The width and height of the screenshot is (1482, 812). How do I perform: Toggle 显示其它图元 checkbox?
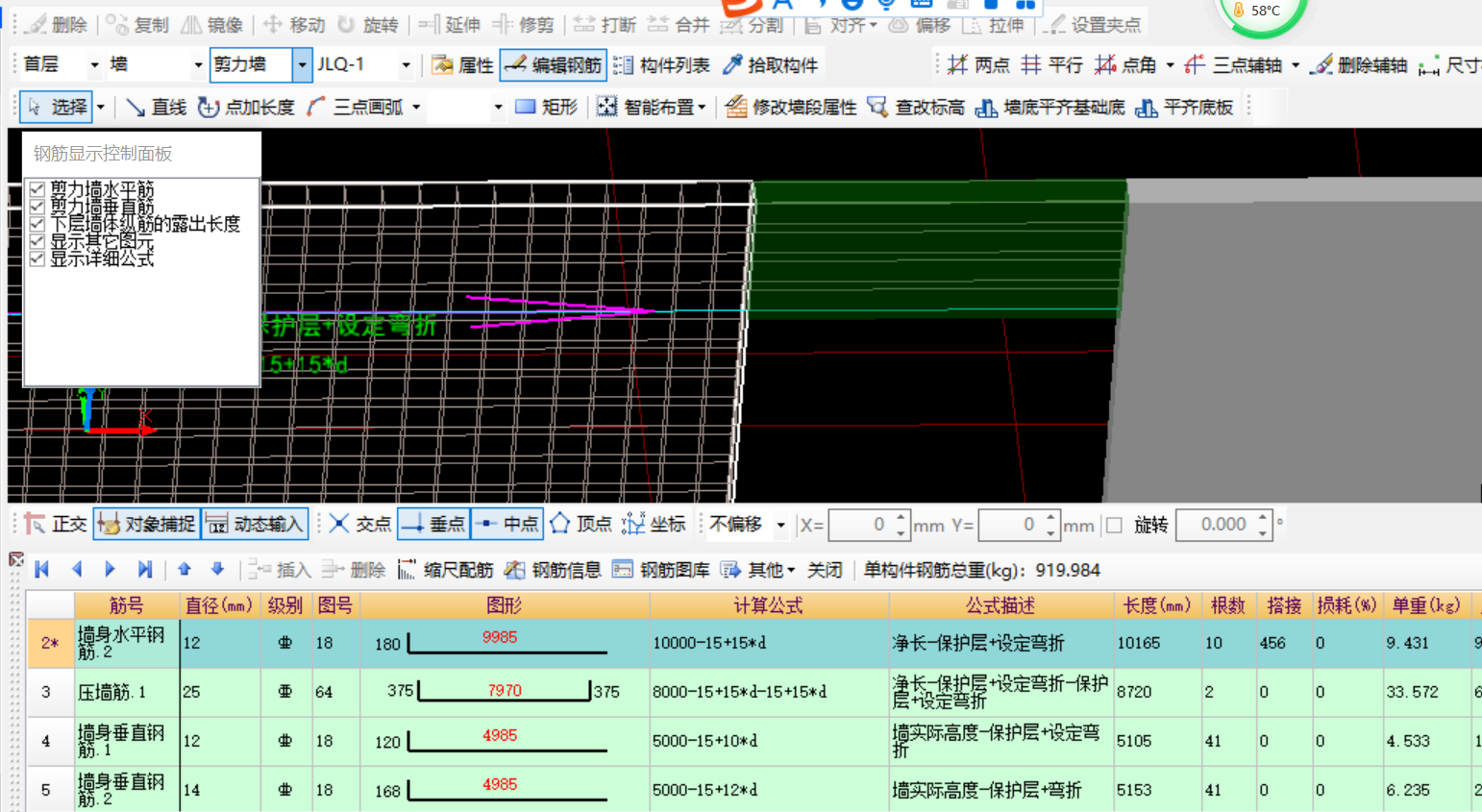37,241
